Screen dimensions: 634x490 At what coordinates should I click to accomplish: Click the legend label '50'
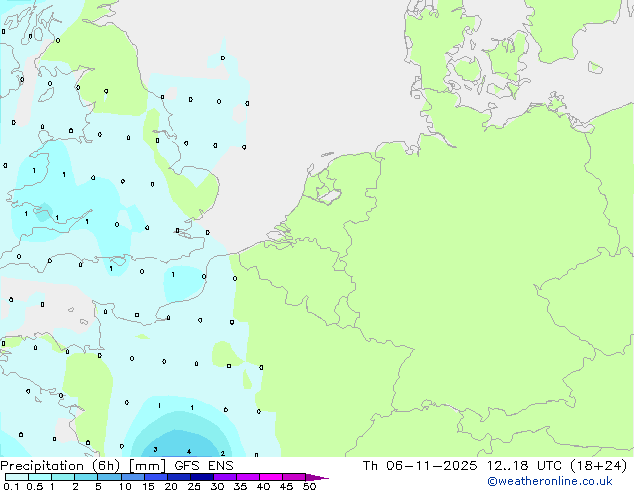[x=309, y=486]
